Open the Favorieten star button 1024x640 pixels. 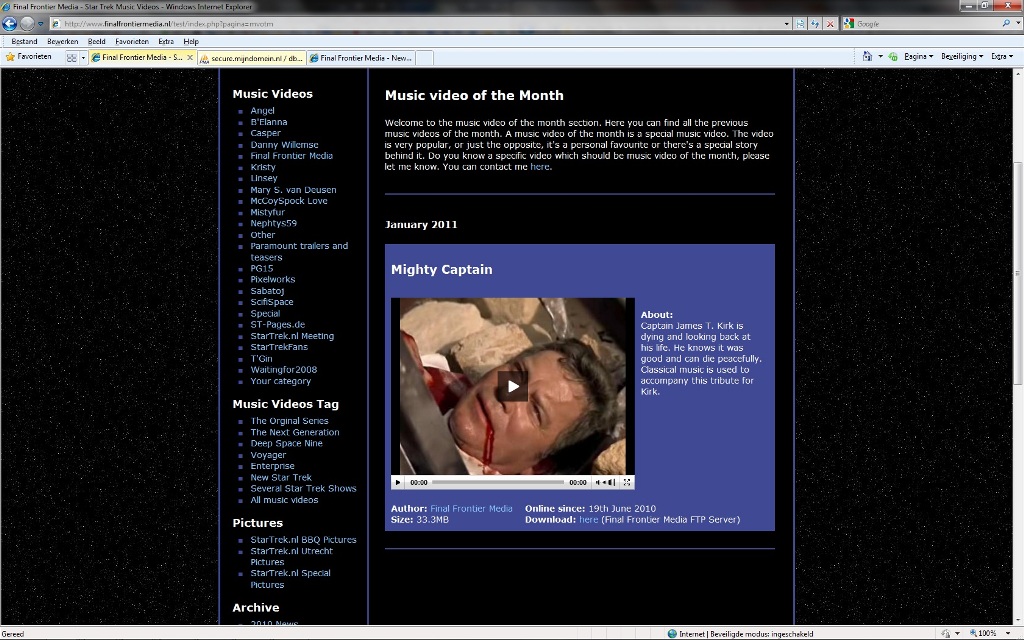coord(29,57)
